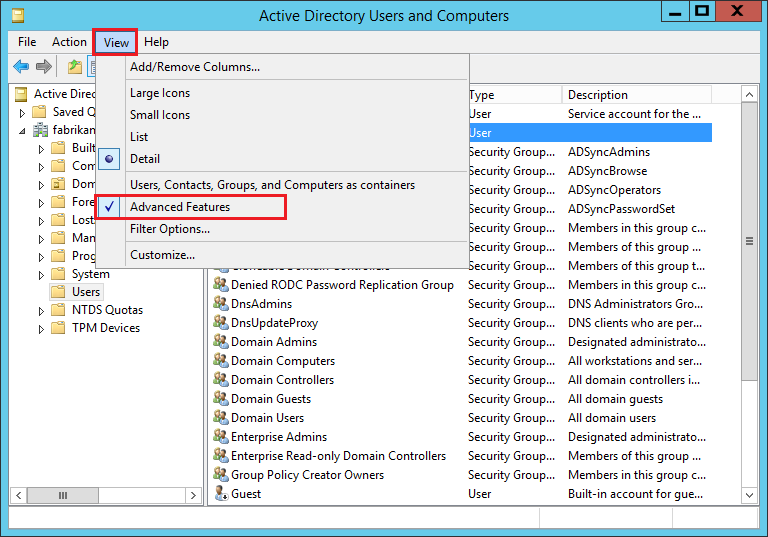This screenshot has height=537, width=768.
Task: Choose Filter Options... from View menu
Action: (x=282, y=229)
